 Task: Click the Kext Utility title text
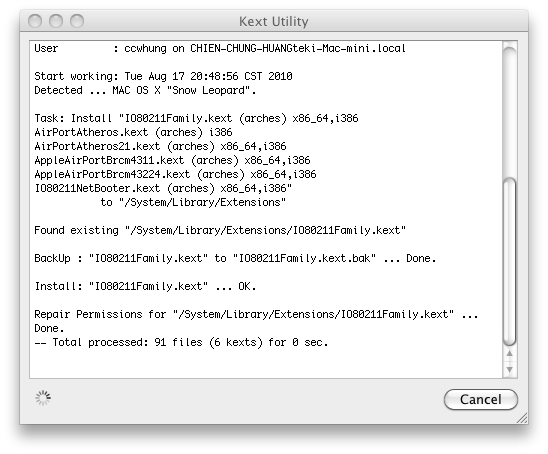click(274, 21)
